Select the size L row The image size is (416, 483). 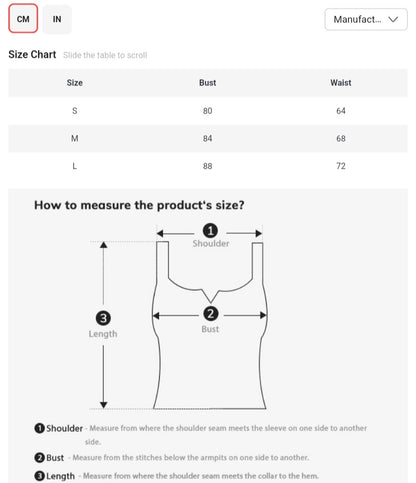pos(208,166)
